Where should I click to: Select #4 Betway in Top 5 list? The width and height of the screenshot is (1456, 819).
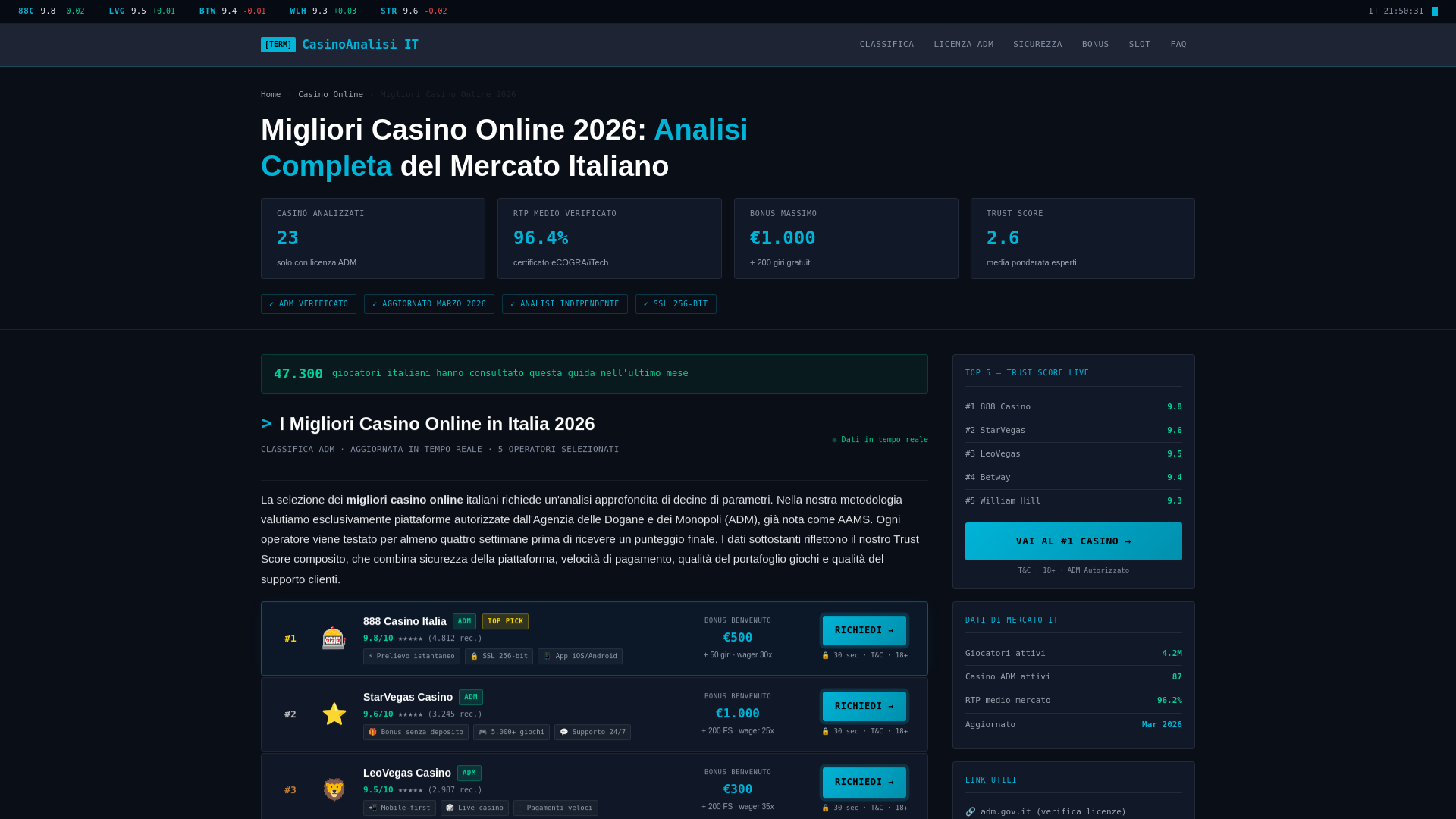pyautogui.click(x=1073, y=478)
